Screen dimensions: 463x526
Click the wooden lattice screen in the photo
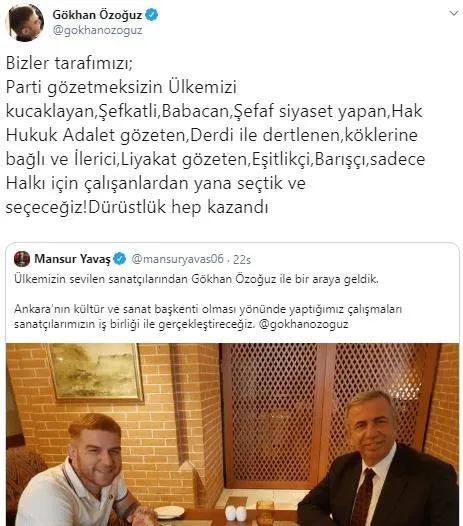tap(322, 413)
